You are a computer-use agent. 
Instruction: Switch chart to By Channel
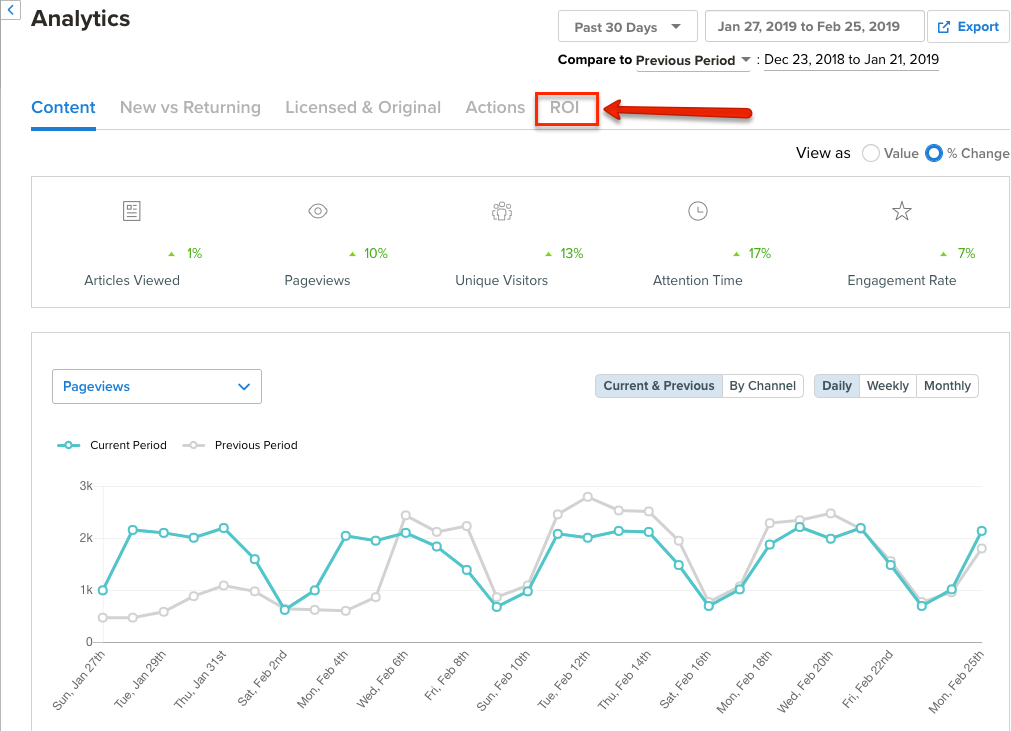click(x=763, y=385)
